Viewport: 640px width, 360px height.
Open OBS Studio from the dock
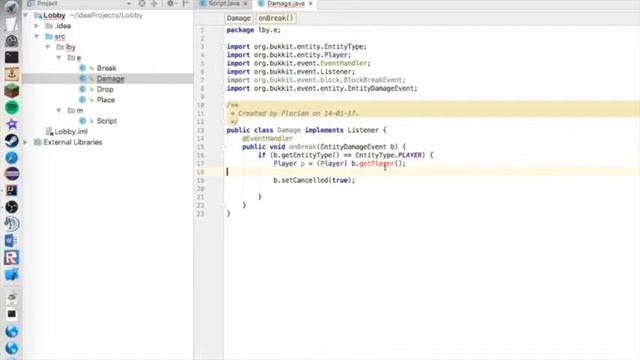click(x=11, y=207)
